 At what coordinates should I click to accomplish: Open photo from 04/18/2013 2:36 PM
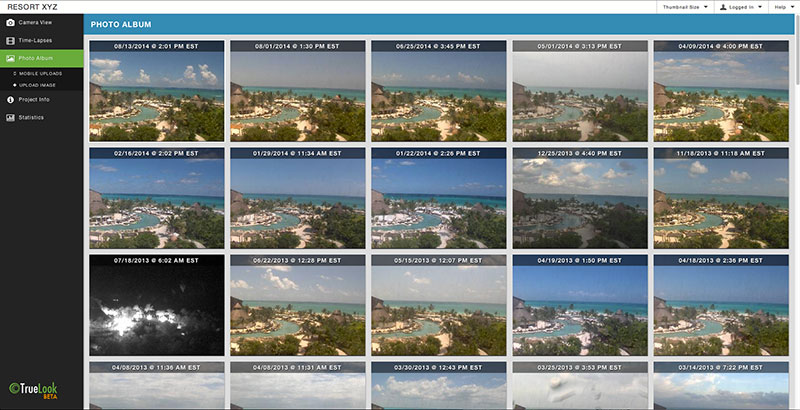[x=721, y=305]
